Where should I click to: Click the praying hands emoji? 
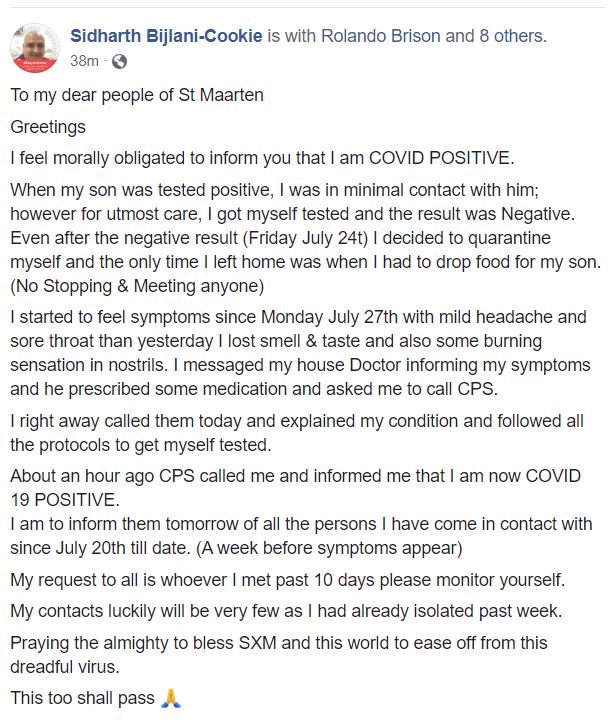pos(171,698)
